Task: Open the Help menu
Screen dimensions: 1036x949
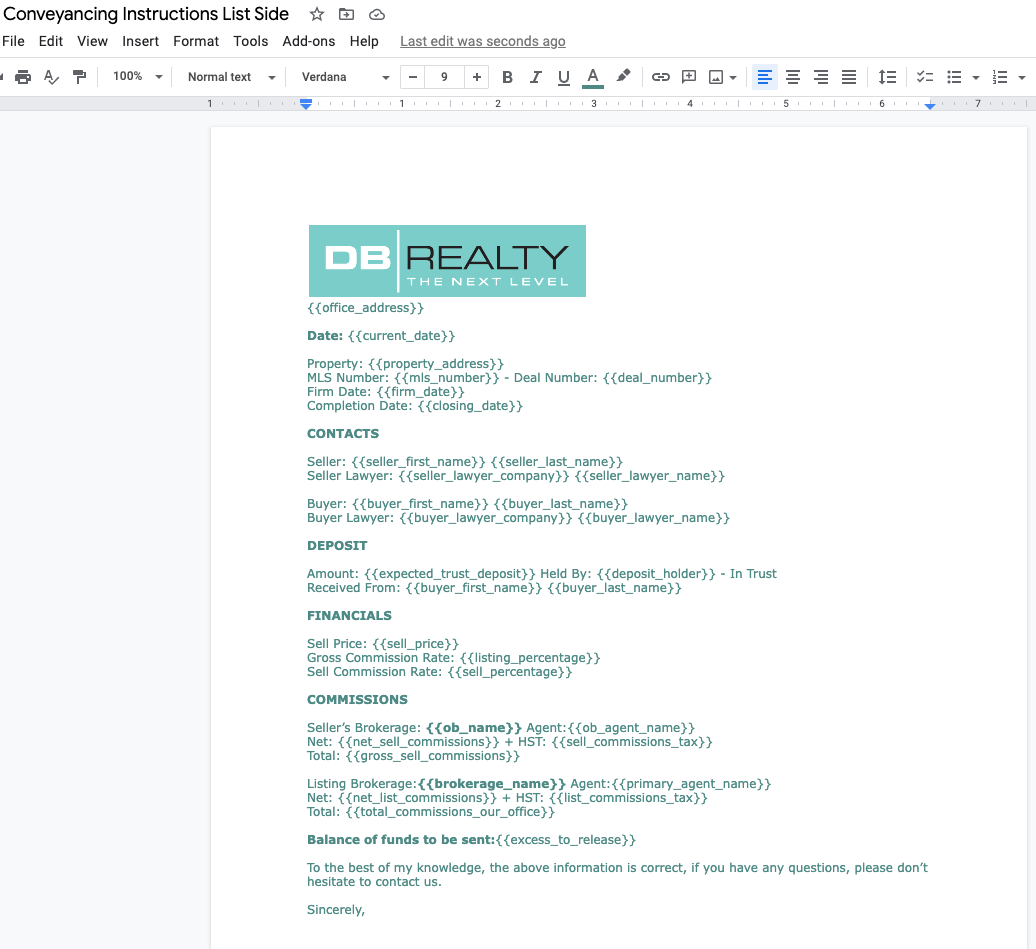Action: pyautogui.click(x=364, y=41)
